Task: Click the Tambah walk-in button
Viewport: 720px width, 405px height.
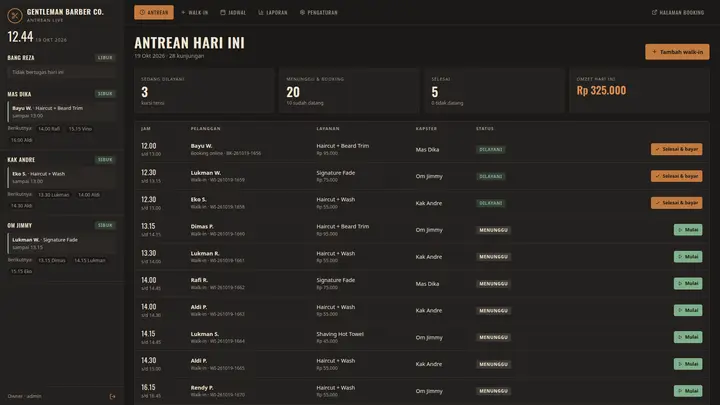Action: coord(677,52)
